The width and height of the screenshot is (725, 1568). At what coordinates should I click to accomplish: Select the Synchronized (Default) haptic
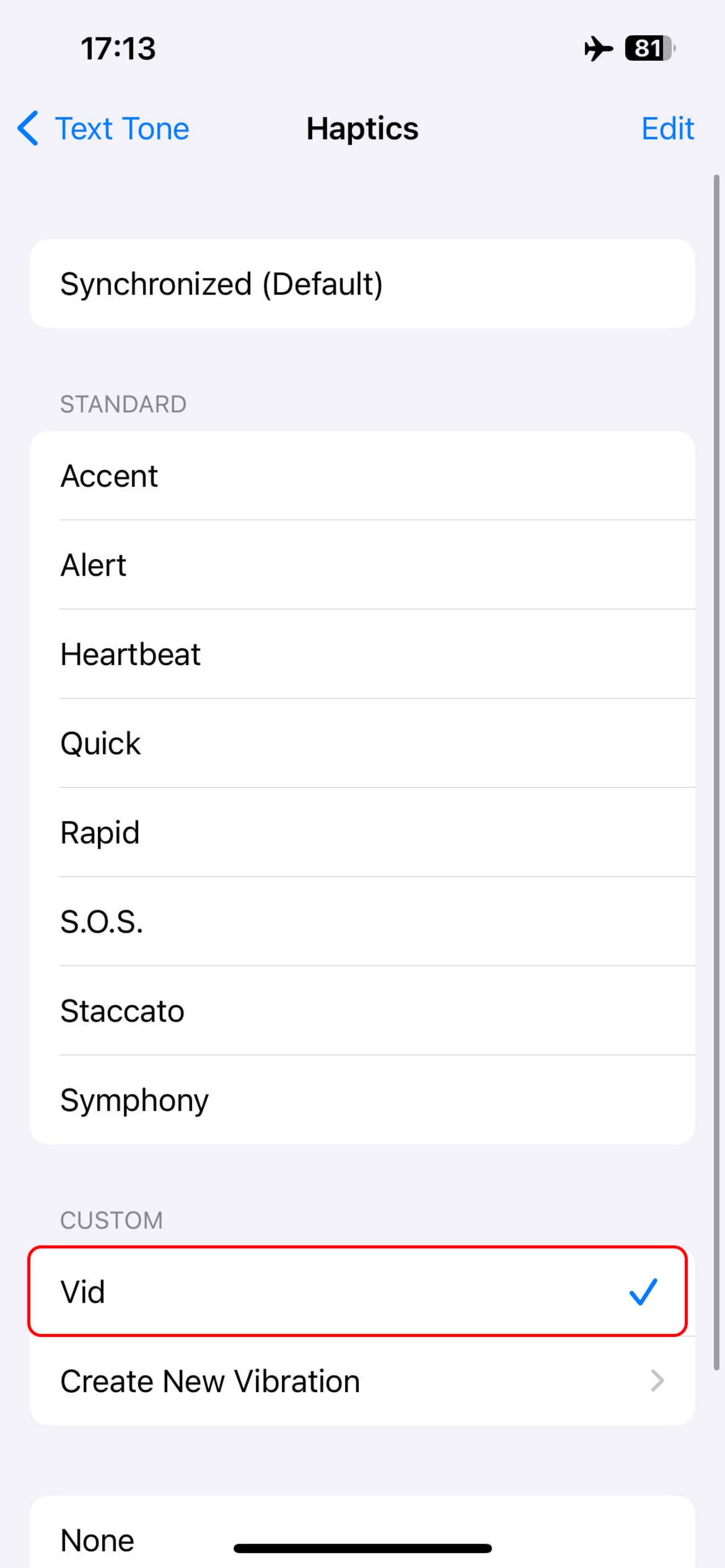pyautogui.click(x=362, y=284)
